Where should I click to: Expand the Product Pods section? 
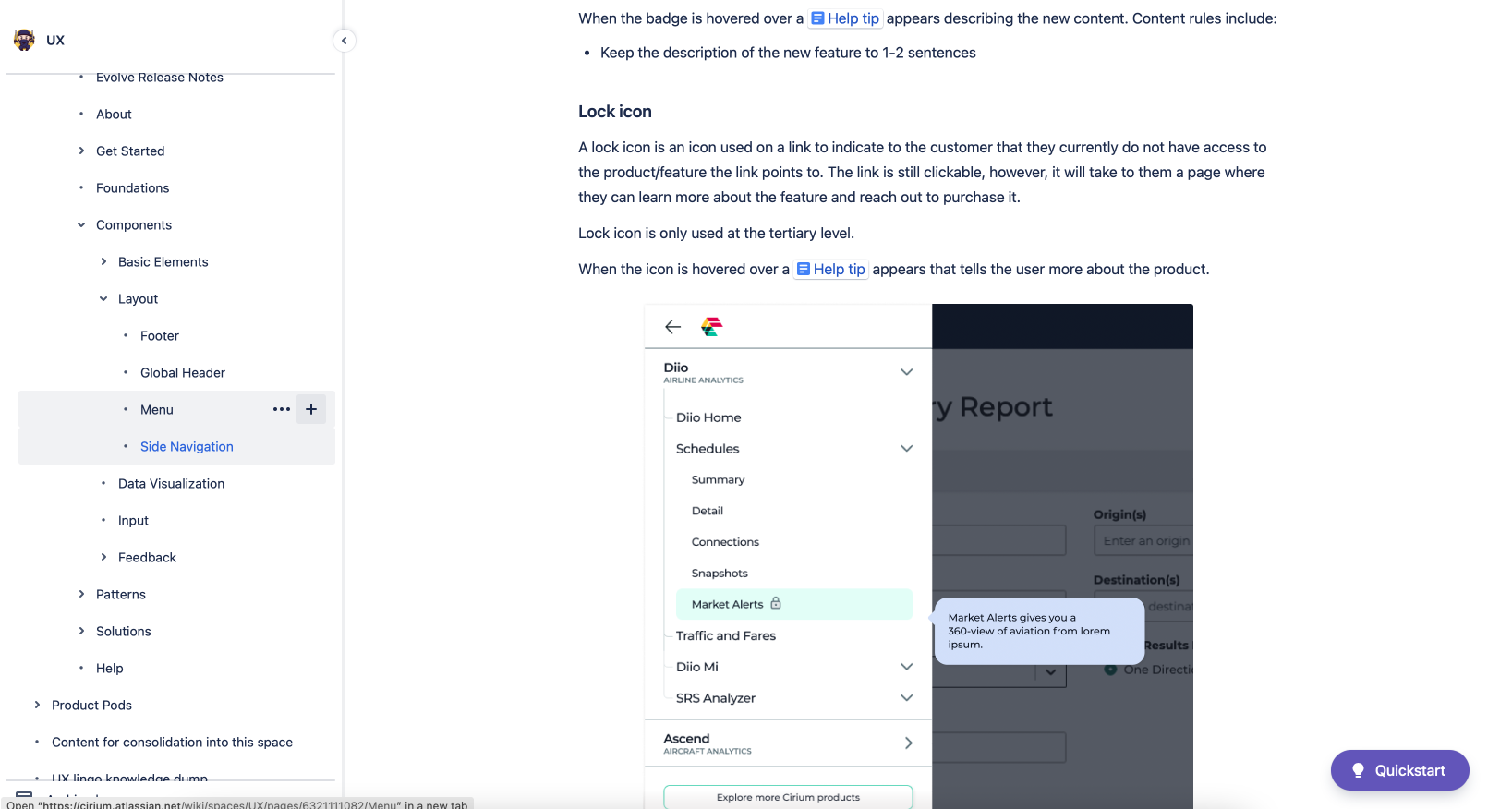37,705
